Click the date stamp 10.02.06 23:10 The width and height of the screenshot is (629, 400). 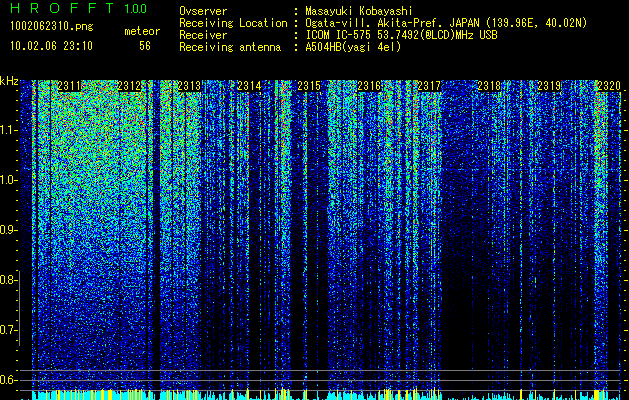[x=51, y=46]
